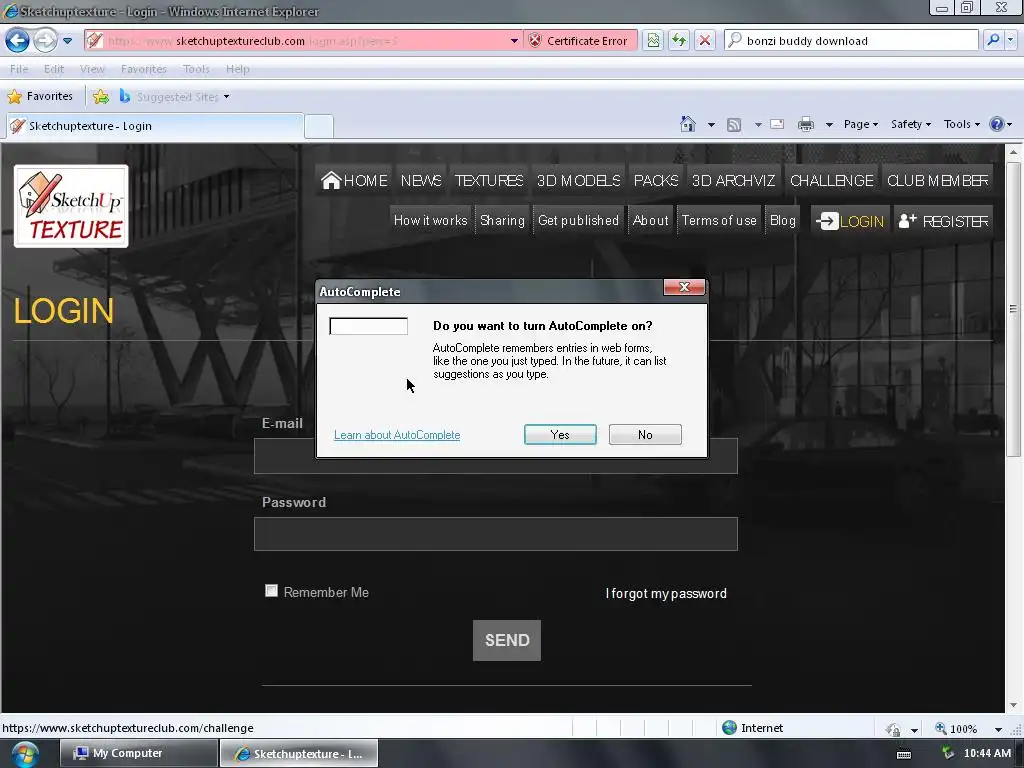Screen dimensions: 1024x768
Task: Click Yes to turn AutoComplete on
Action: point(560,435)
